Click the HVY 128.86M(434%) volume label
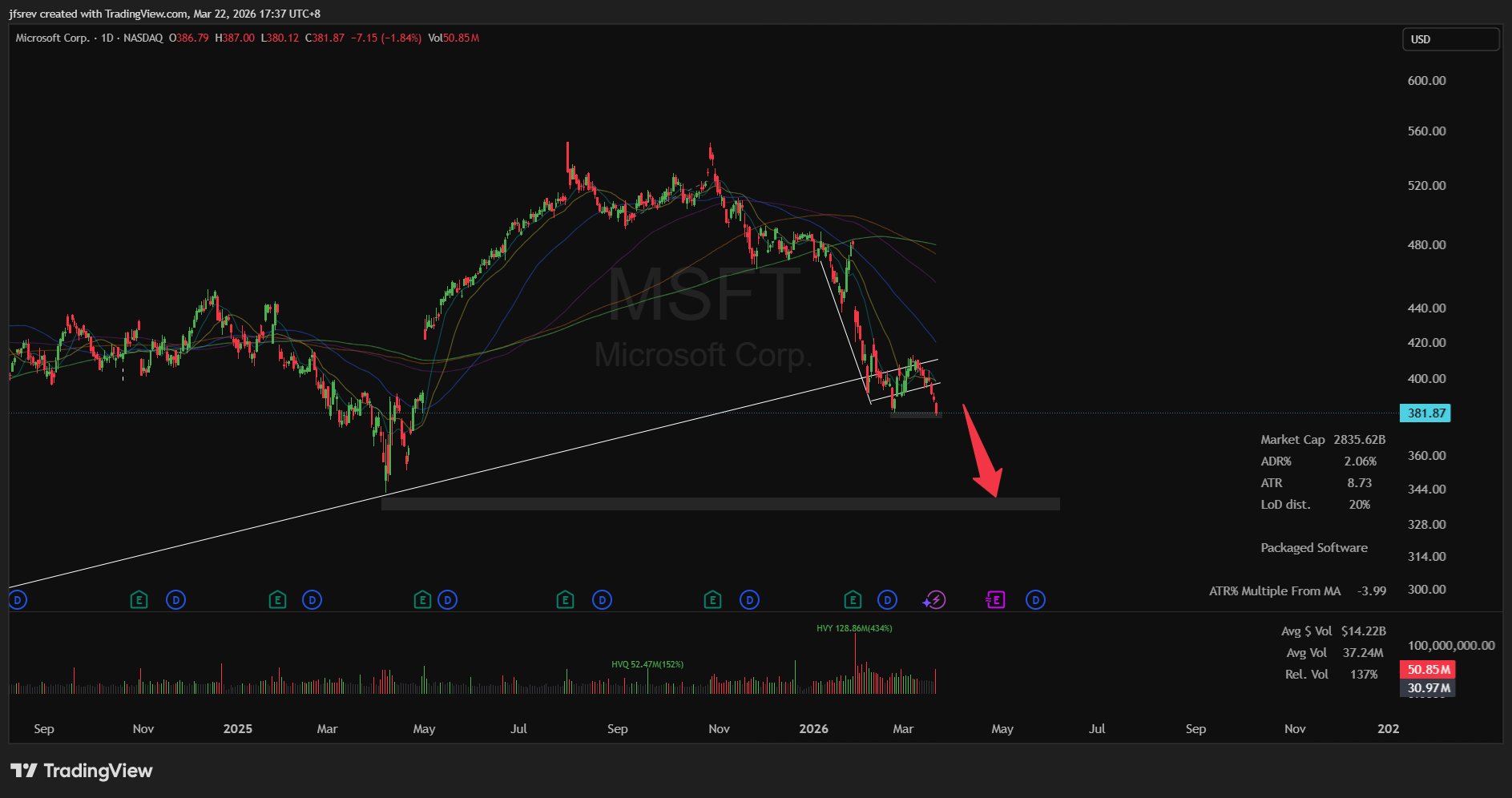This screenshot has height=798, width=1512. tap(854, 628)
